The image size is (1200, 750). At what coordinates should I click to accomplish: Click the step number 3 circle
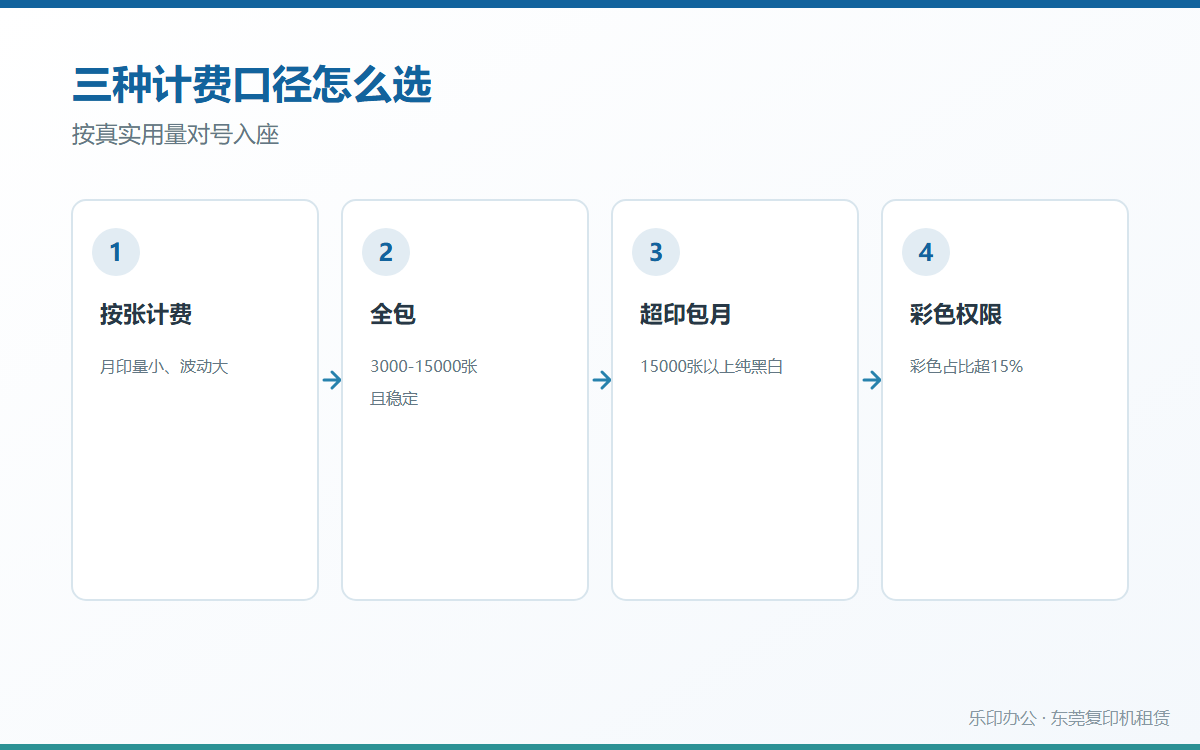[656, 252]
